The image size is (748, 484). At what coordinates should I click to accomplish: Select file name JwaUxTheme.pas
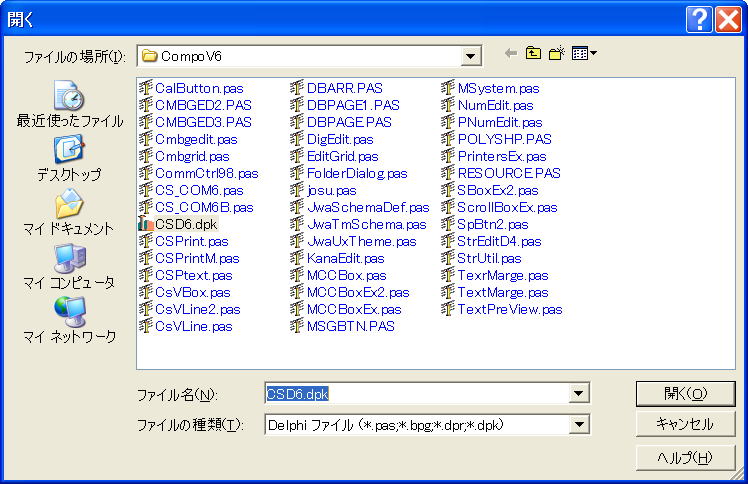coord(362,241)
